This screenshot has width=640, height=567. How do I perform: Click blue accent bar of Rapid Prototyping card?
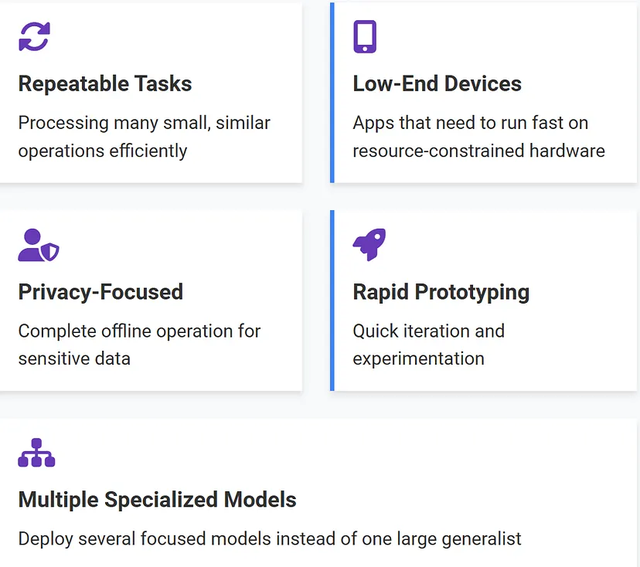[332, 300]
